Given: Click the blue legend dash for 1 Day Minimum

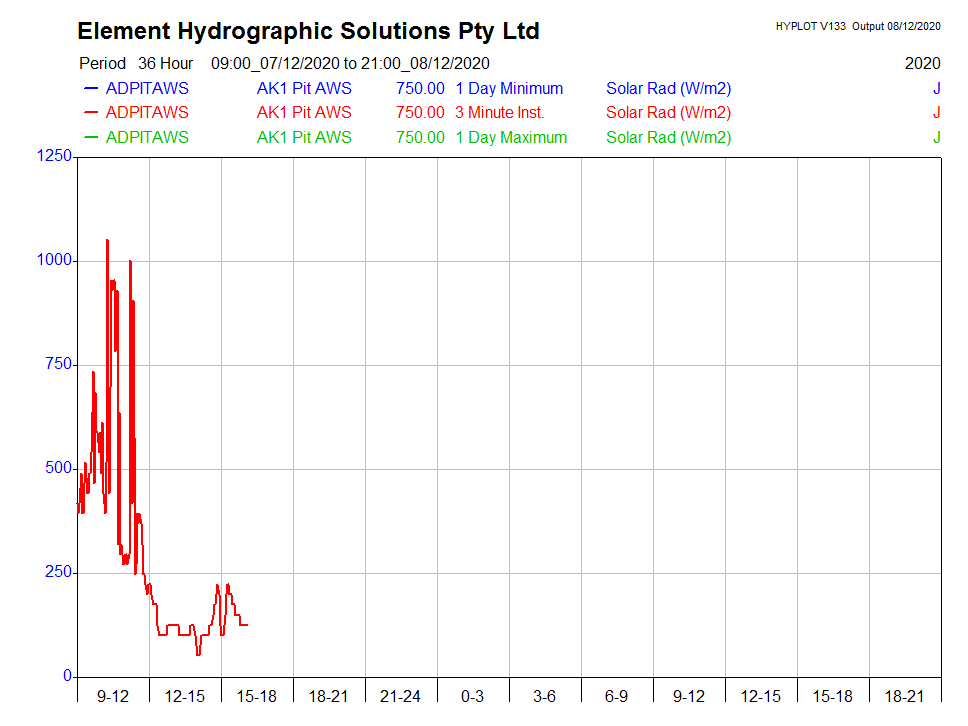Looking at the screenshot, I should (91, 88).
